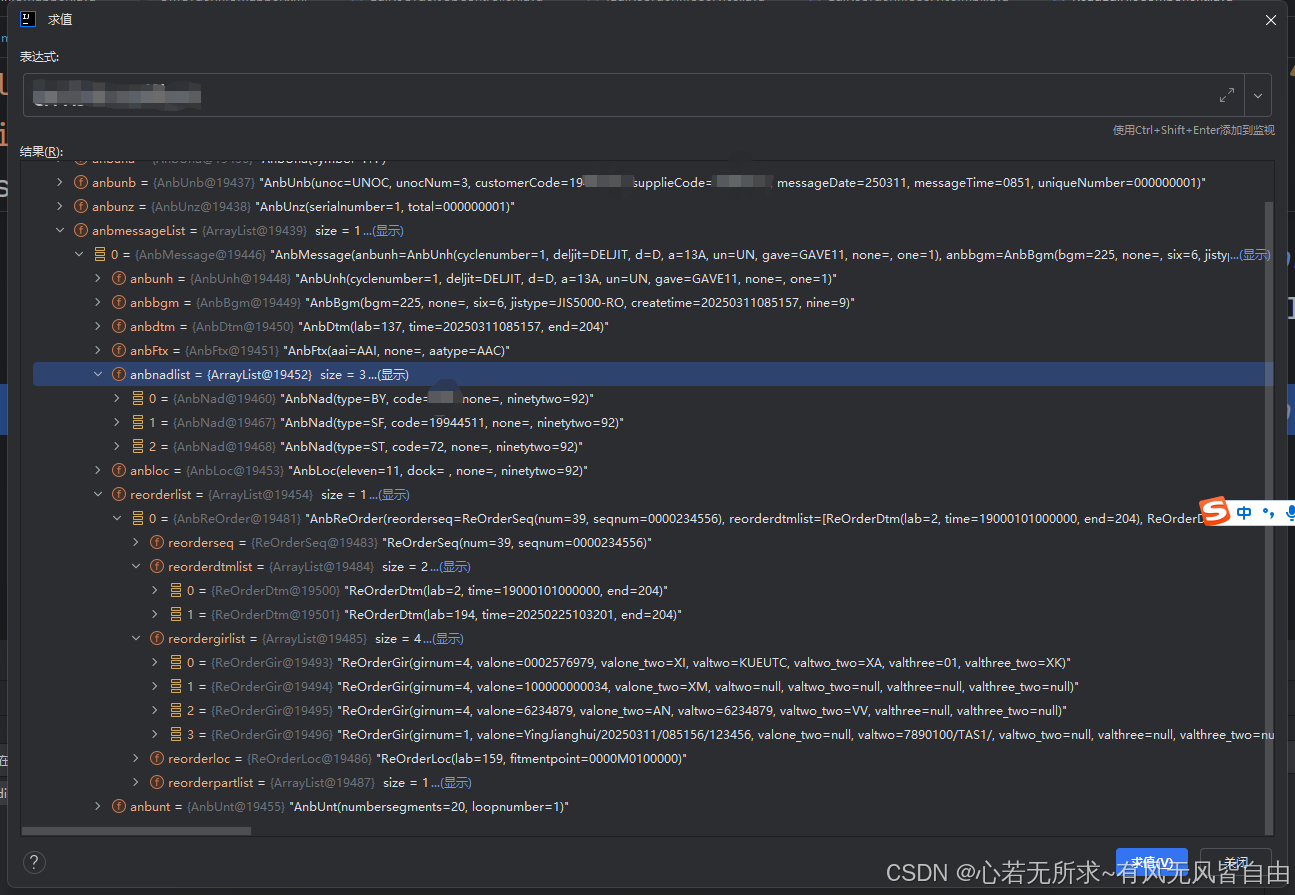Image resolution: width=1295 pixels, height=895 pixels.
Task: Click the help question mark icon
Action: [35, 862]
